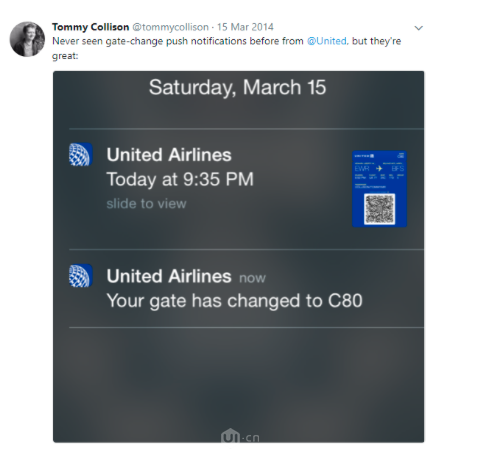Click the UI.cn watermark logo
The width and height of the screenshot is (483, 454).
(x=240, y=436)
